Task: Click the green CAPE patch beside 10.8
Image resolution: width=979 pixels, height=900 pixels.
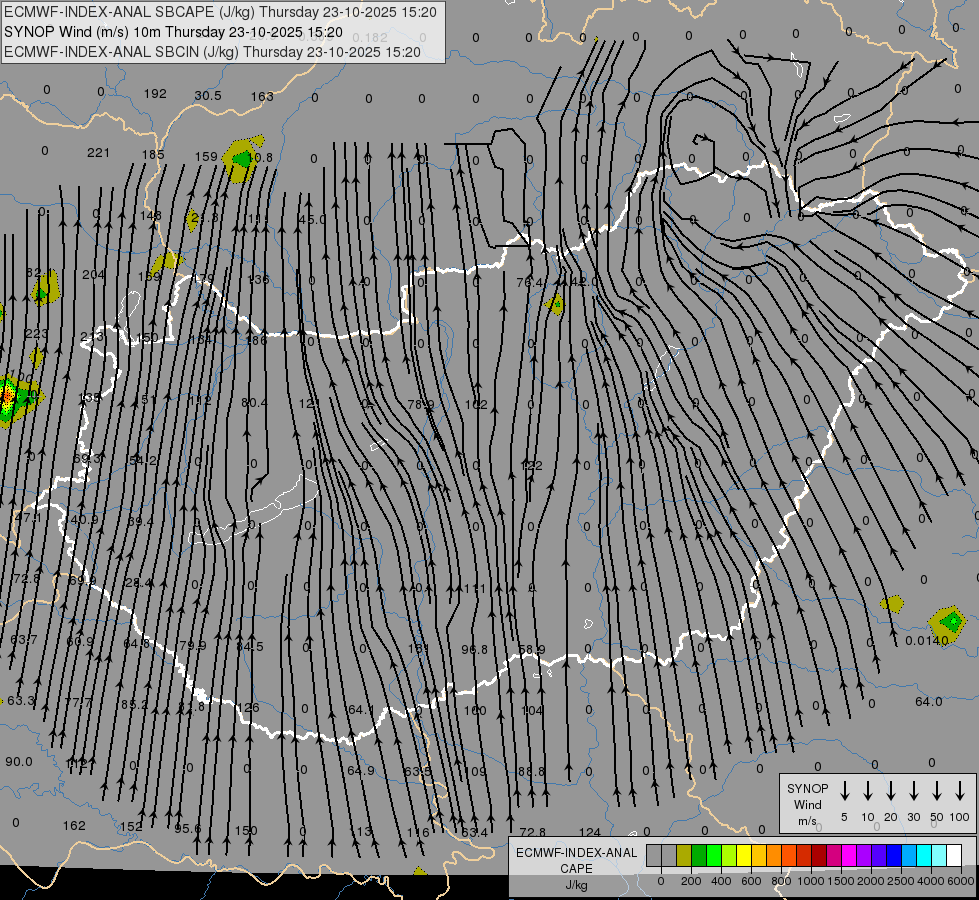Action: pos(242,159)
